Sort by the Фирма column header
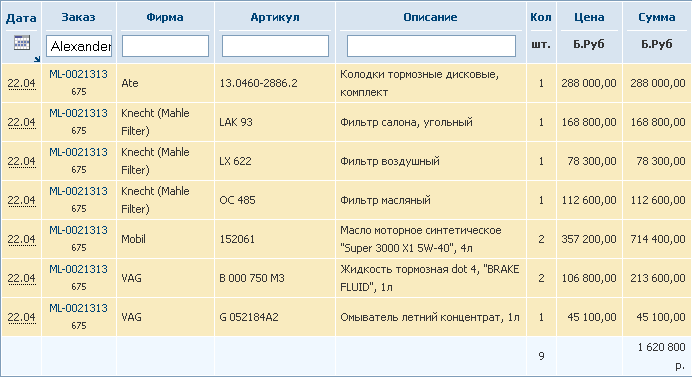The width and height of the screenshot is (692, 377). pos(165,17)
